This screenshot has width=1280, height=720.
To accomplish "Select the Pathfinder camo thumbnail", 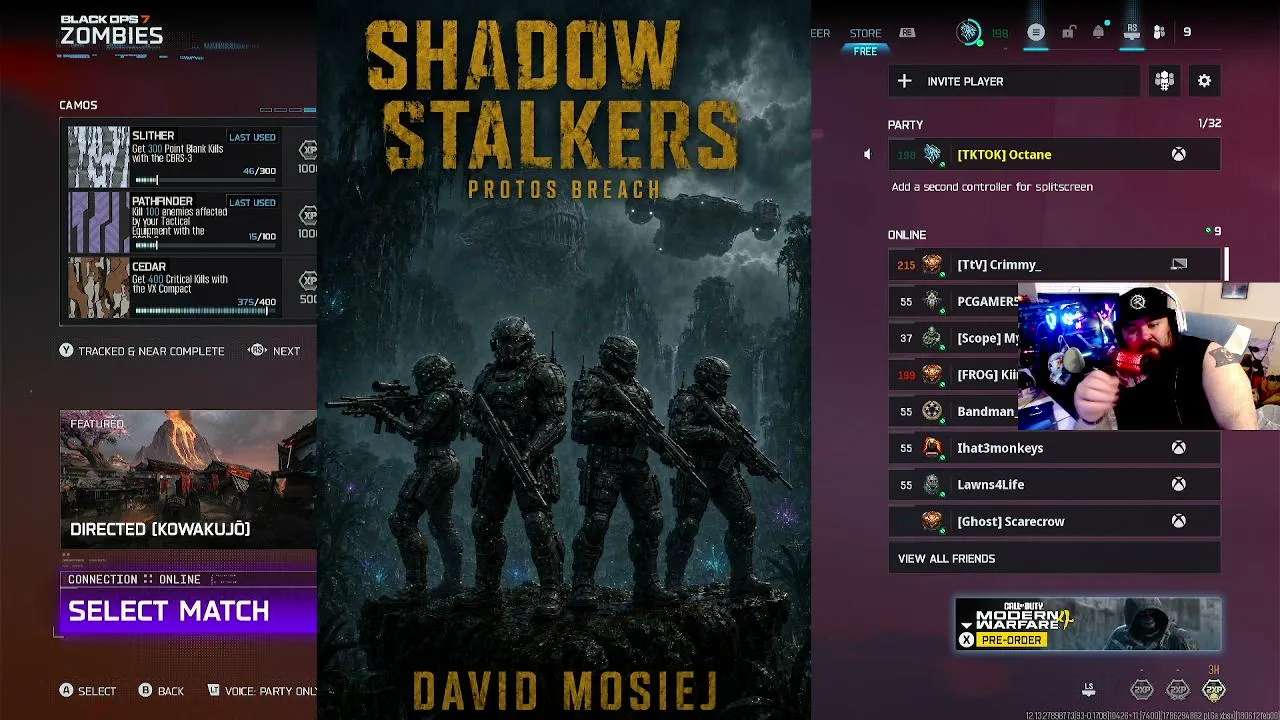I will (x=98, y=222).
